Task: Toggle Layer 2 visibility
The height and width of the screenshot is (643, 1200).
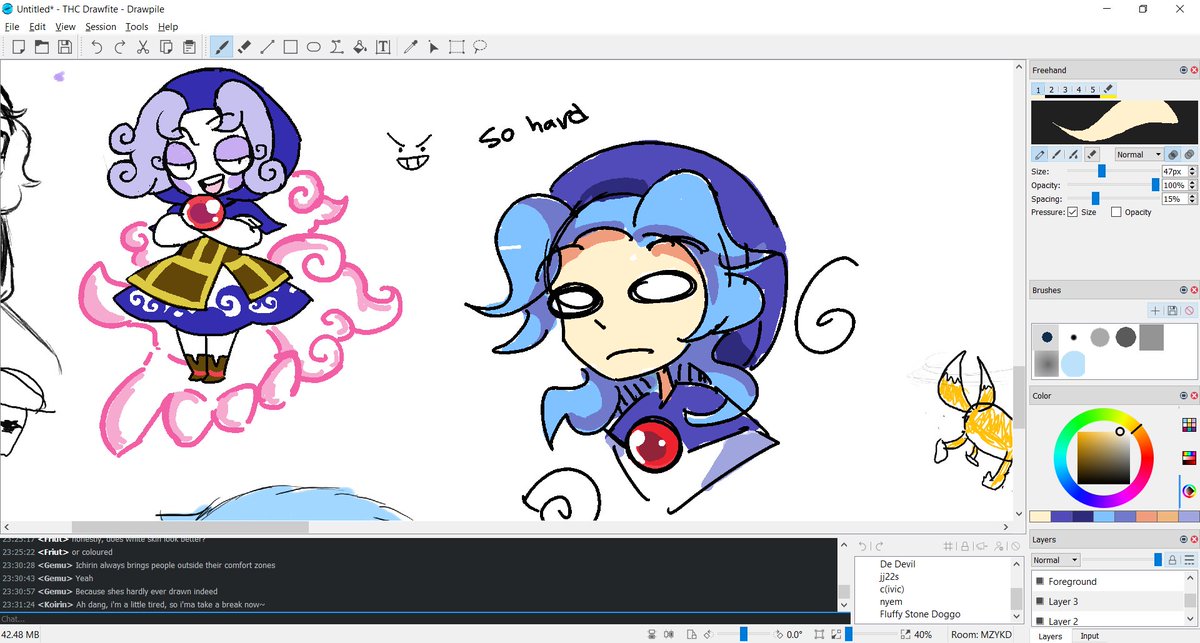Action: (x=1040, y=621)
